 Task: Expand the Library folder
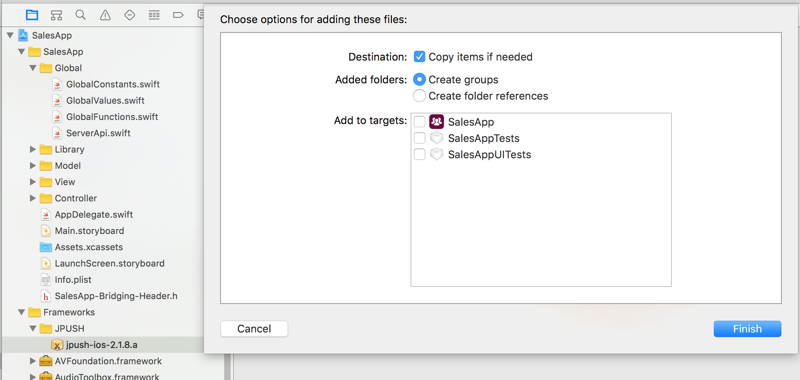pyautogui.click(x=33, y=149)
